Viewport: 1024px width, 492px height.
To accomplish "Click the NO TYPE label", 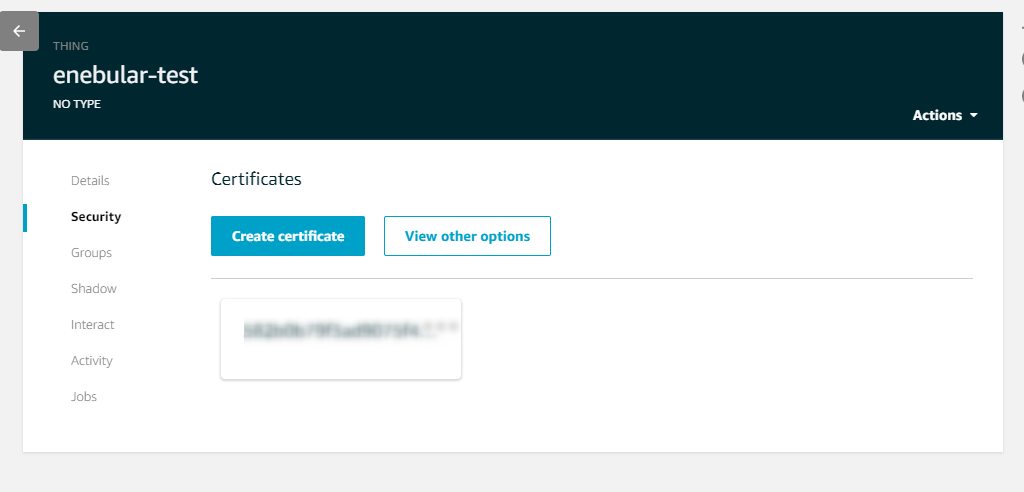I will 77,104.
